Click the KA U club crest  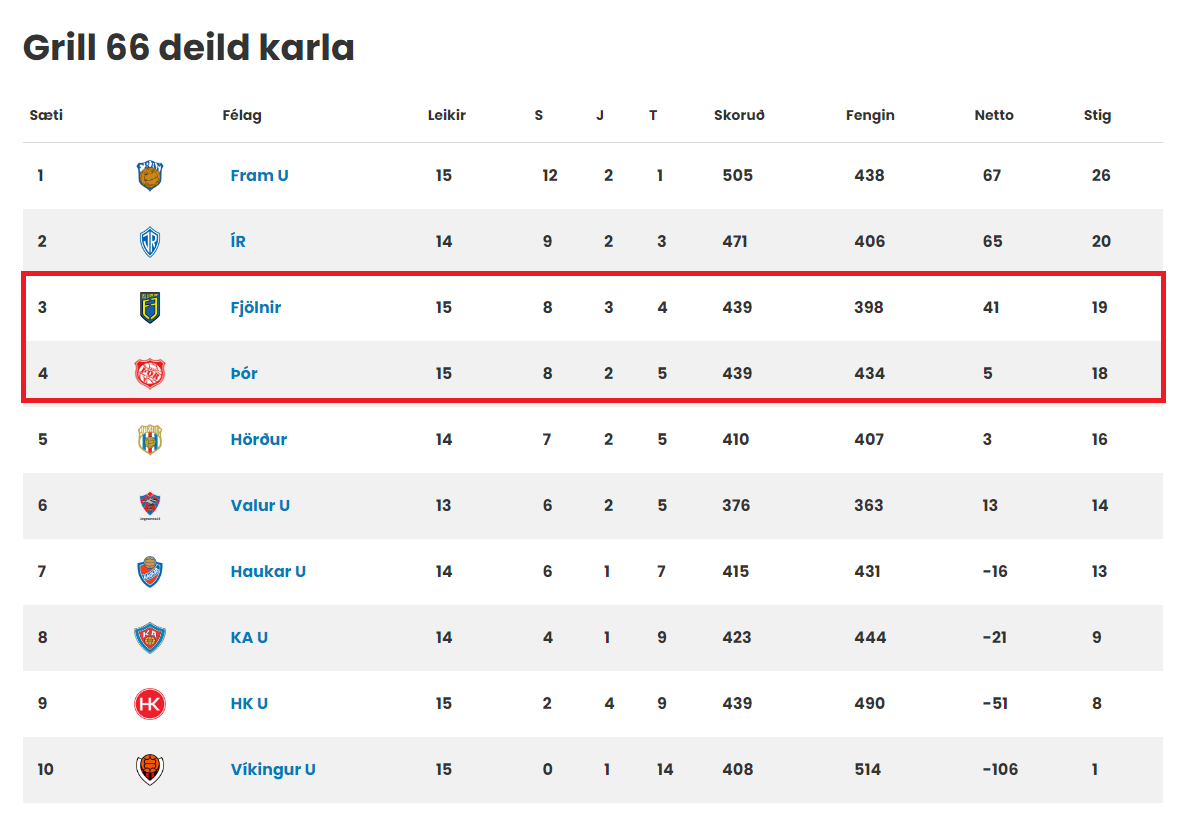[150, 637]
